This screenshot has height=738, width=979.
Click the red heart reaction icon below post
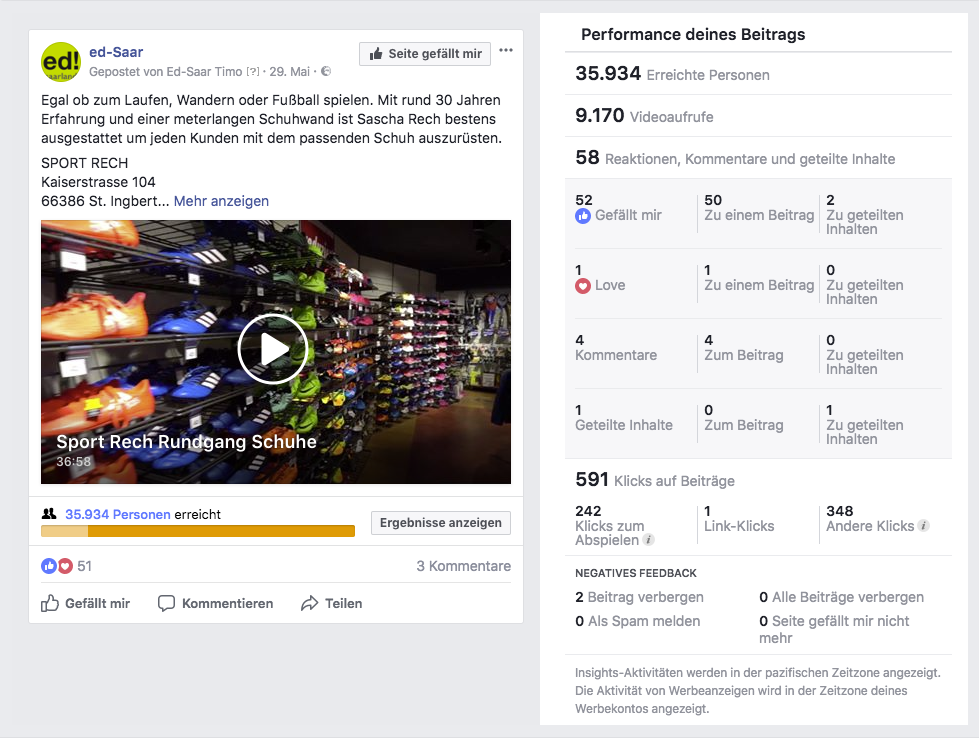pyautogui.click(x=65, y=566)
